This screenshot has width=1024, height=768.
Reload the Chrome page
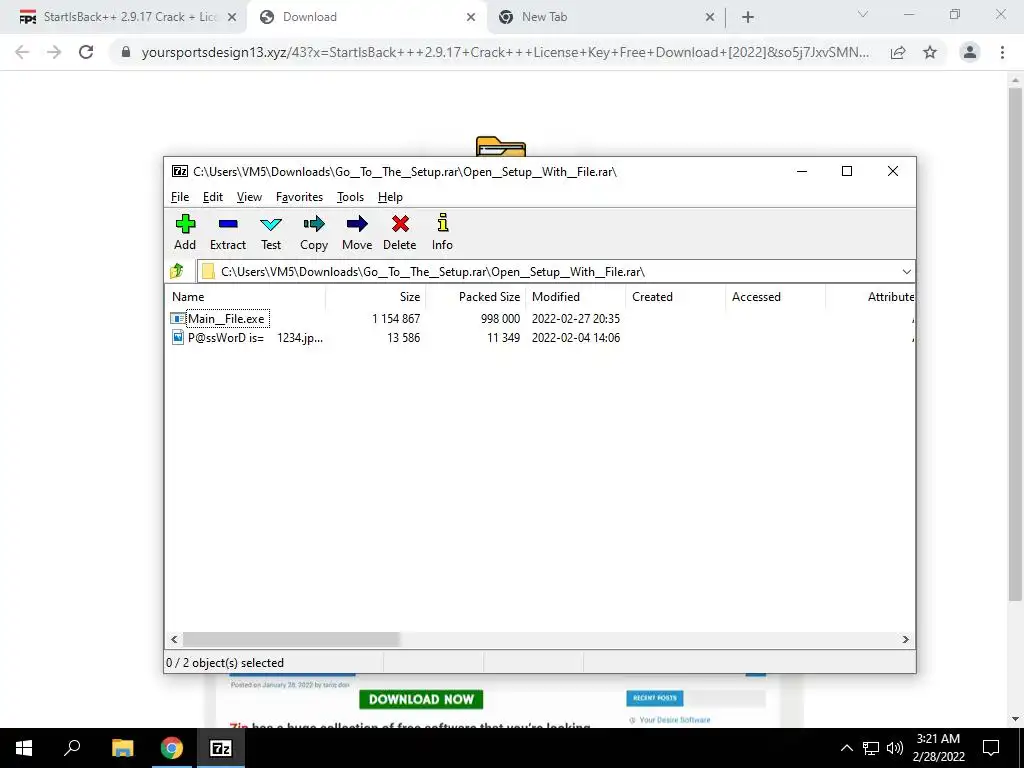coord(86,52)
